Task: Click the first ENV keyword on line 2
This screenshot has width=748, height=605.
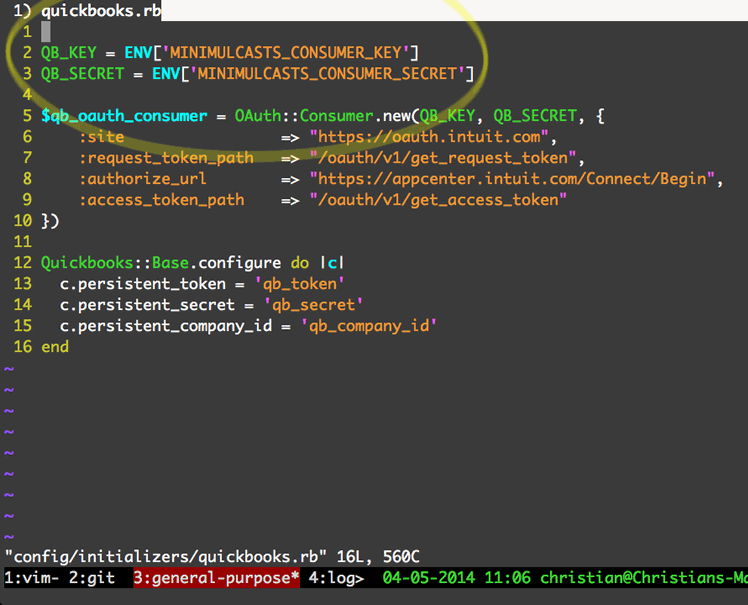Action: coord(138,52)
